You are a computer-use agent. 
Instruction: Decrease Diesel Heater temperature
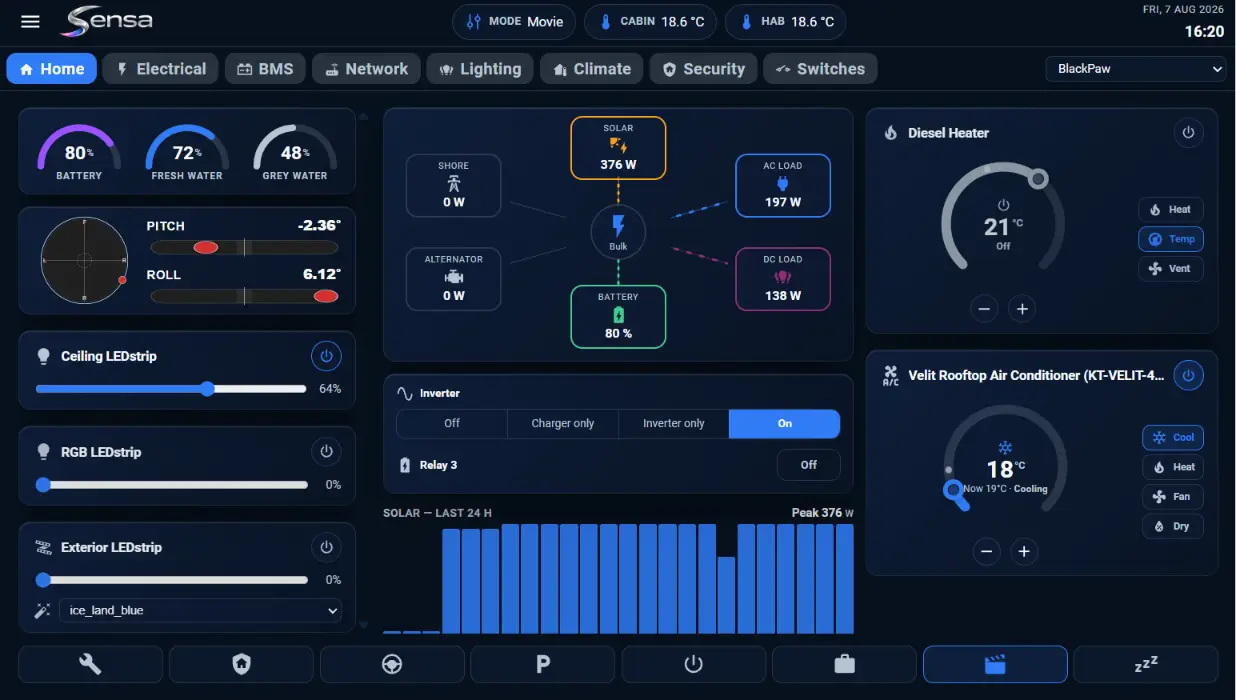click(x=984, y=309)
